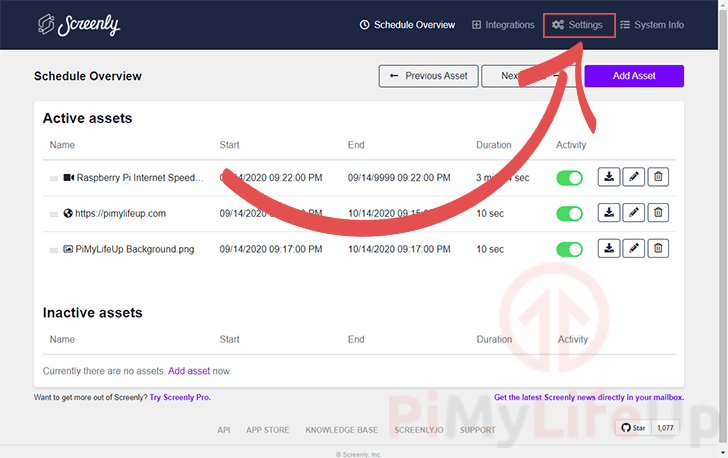The width and height of the screenshot is (728, 458).
Task: Download the Raspberry Pi Internet Speed asset
Action: pyautogui.click(x=609, y=177)
